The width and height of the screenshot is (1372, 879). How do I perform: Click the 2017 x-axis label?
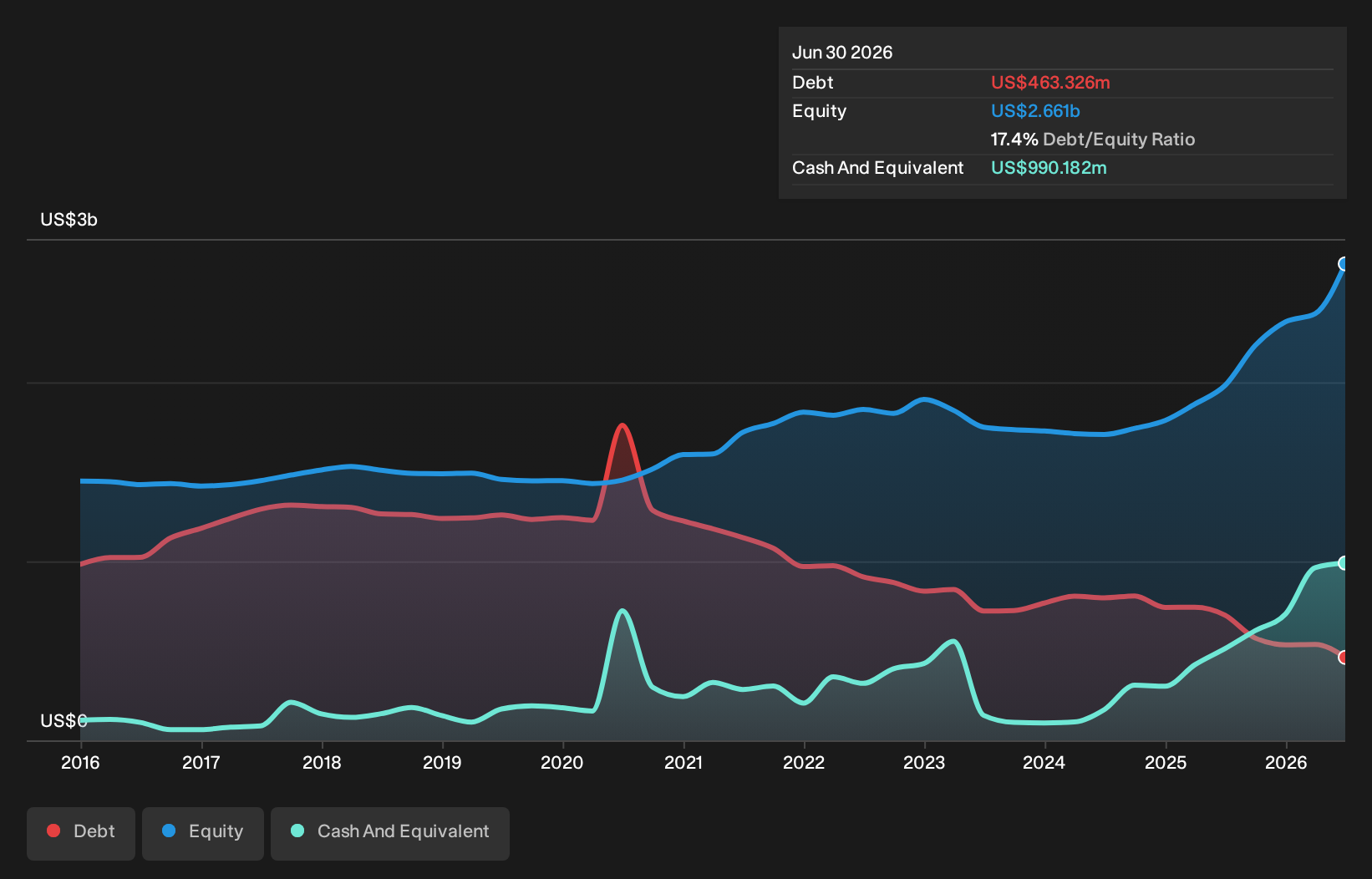click(x=201, y=763)
